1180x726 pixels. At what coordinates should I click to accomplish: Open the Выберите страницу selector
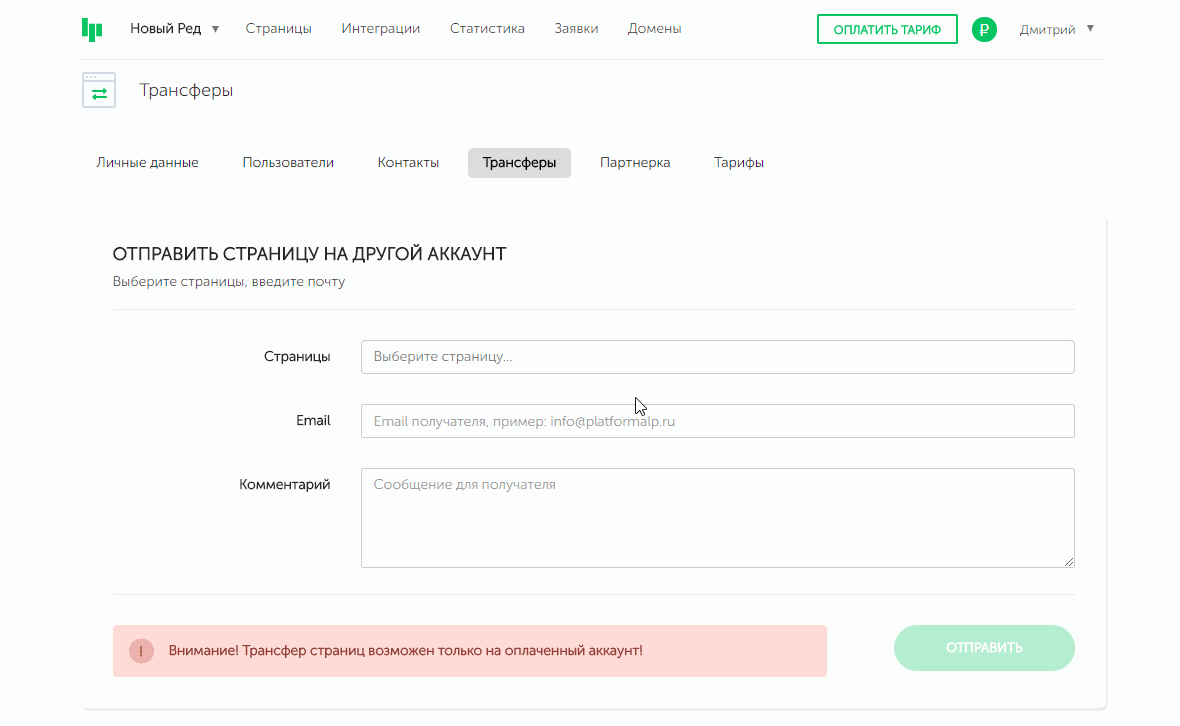717,357
